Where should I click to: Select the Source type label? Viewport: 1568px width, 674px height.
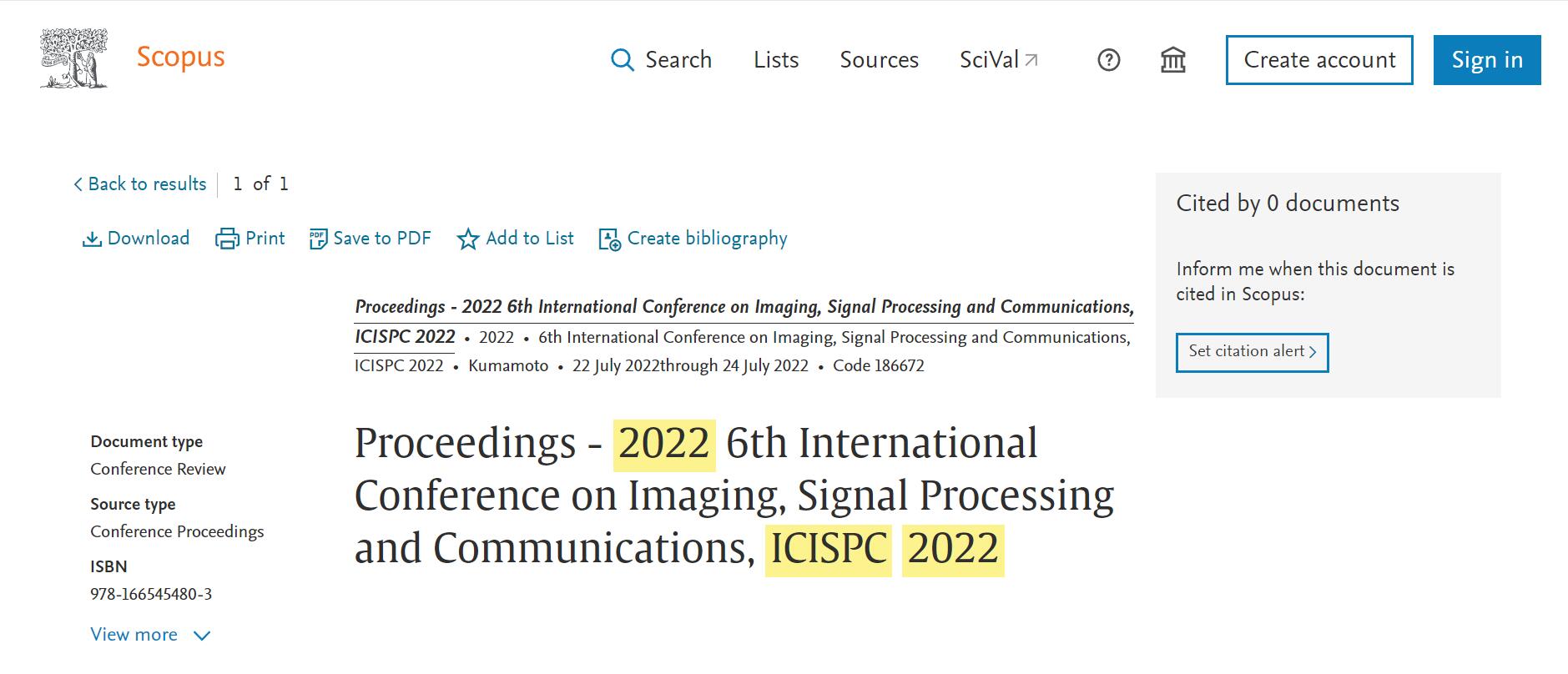pos(133,504)
